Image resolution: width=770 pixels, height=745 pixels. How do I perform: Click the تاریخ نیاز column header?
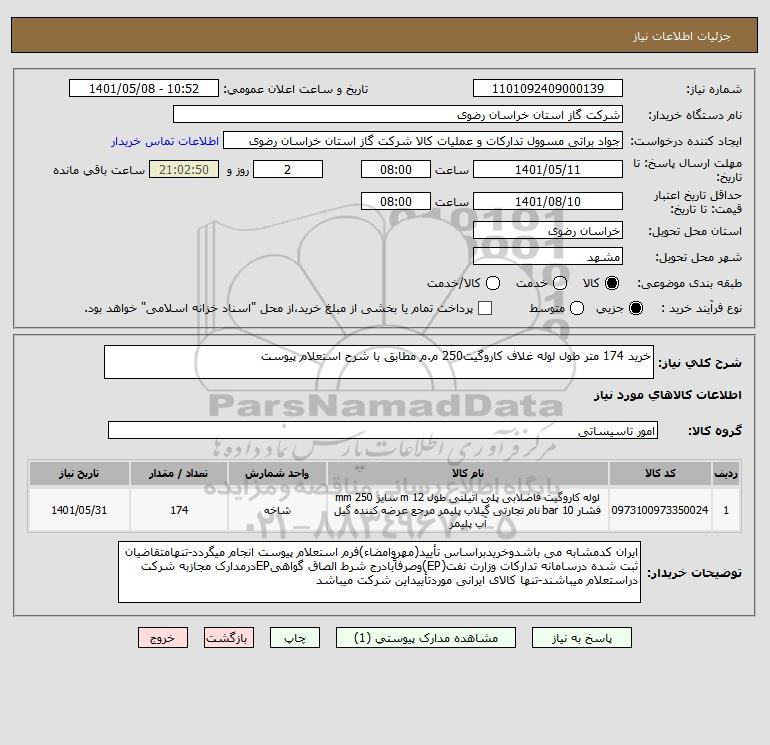pyautogui.click(x=79, y=473)
